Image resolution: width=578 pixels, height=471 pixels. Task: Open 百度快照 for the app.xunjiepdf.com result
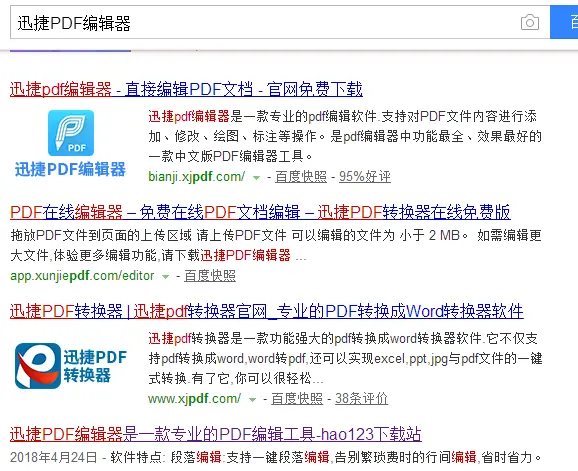[x=210, y=276]
